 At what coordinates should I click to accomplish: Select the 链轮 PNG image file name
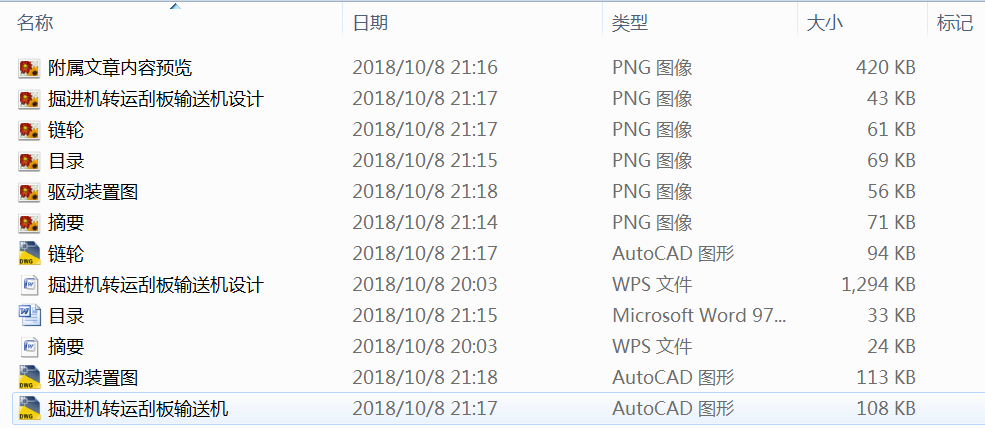click(x=66, y=130)
